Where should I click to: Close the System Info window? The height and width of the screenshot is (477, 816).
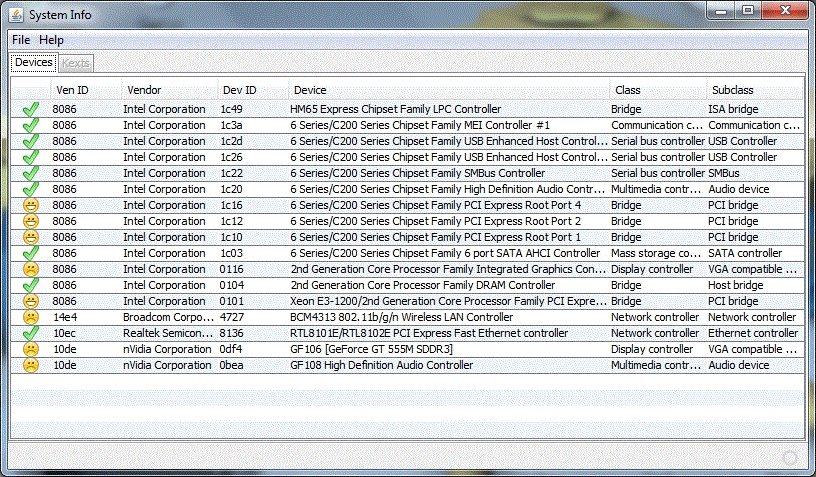click(785, 11)
